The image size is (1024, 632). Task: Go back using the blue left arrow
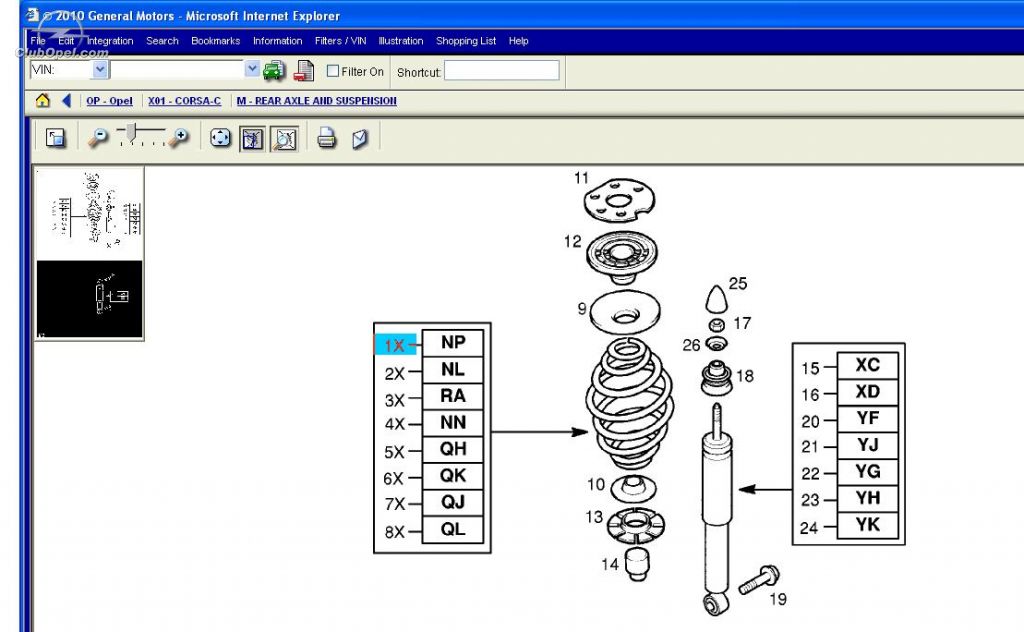click(x=66, y=101)
